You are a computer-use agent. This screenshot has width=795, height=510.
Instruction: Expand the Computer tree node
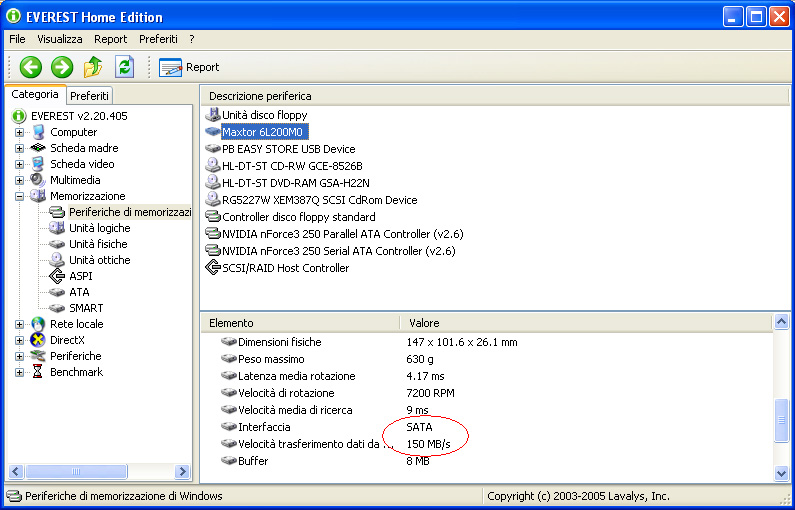point(20,132)
